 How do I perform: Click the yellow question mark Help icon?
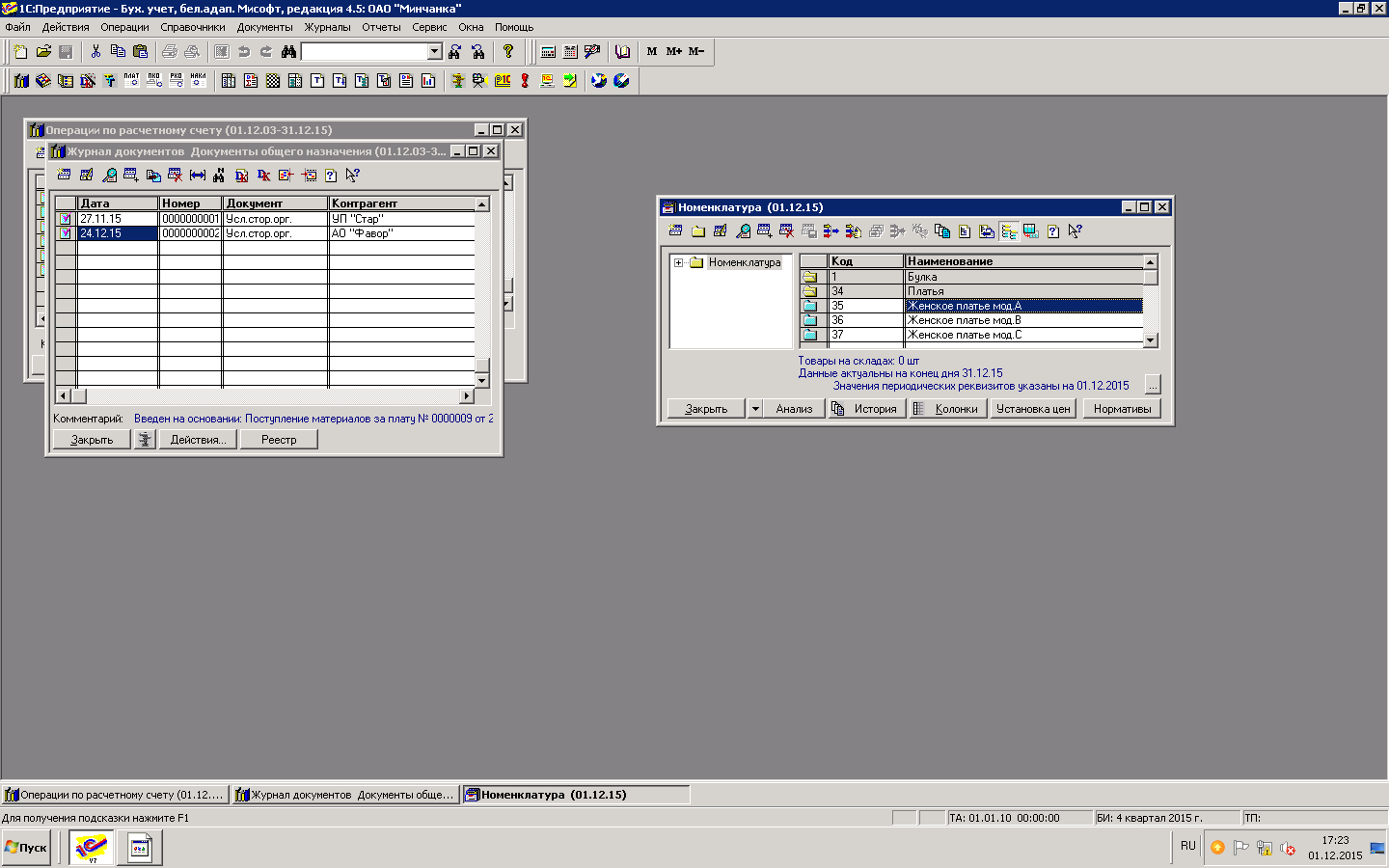(508, 51)
